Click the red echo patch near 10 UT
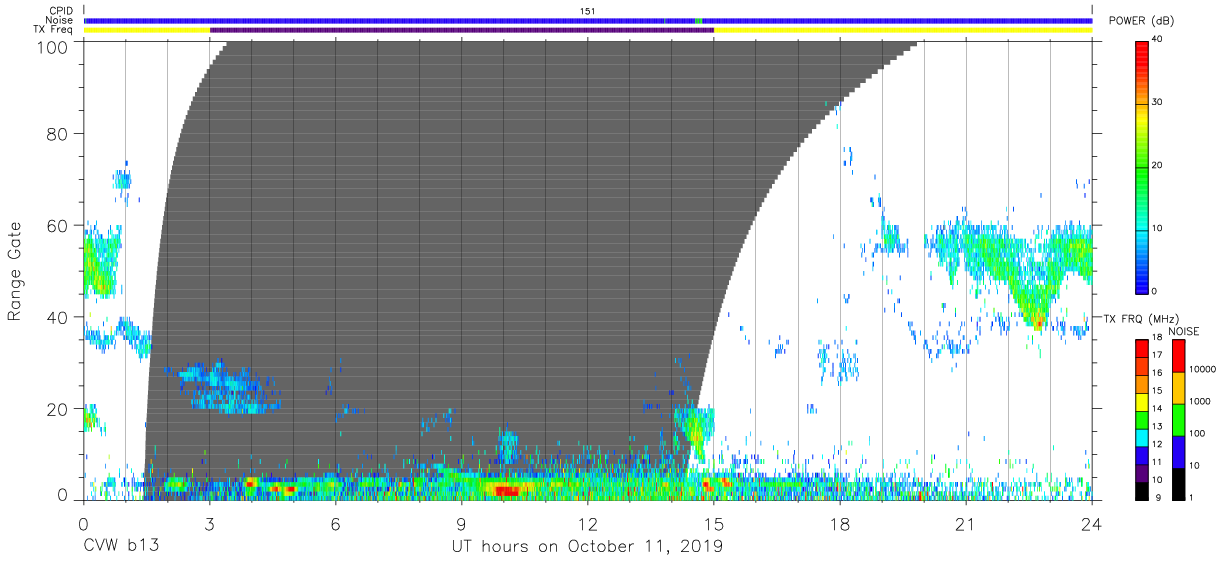1228x567 pixels. 507,491
